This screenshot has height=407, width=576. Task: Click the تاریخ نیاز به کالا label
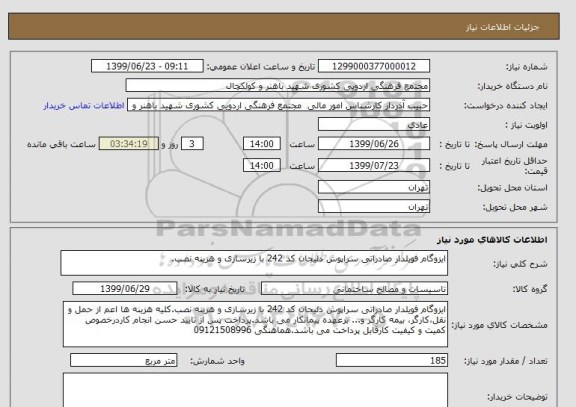point(215,289)
